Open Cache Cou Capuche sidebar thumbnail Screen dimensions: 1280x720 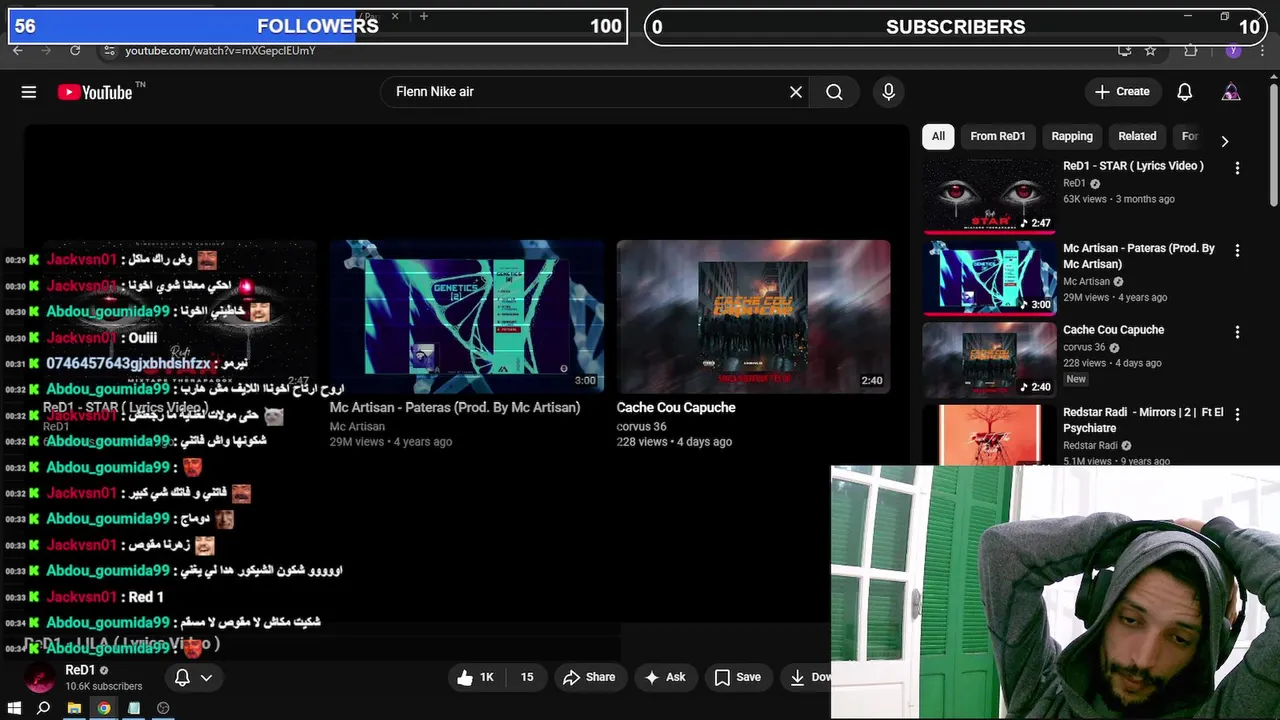click(989, 360)
